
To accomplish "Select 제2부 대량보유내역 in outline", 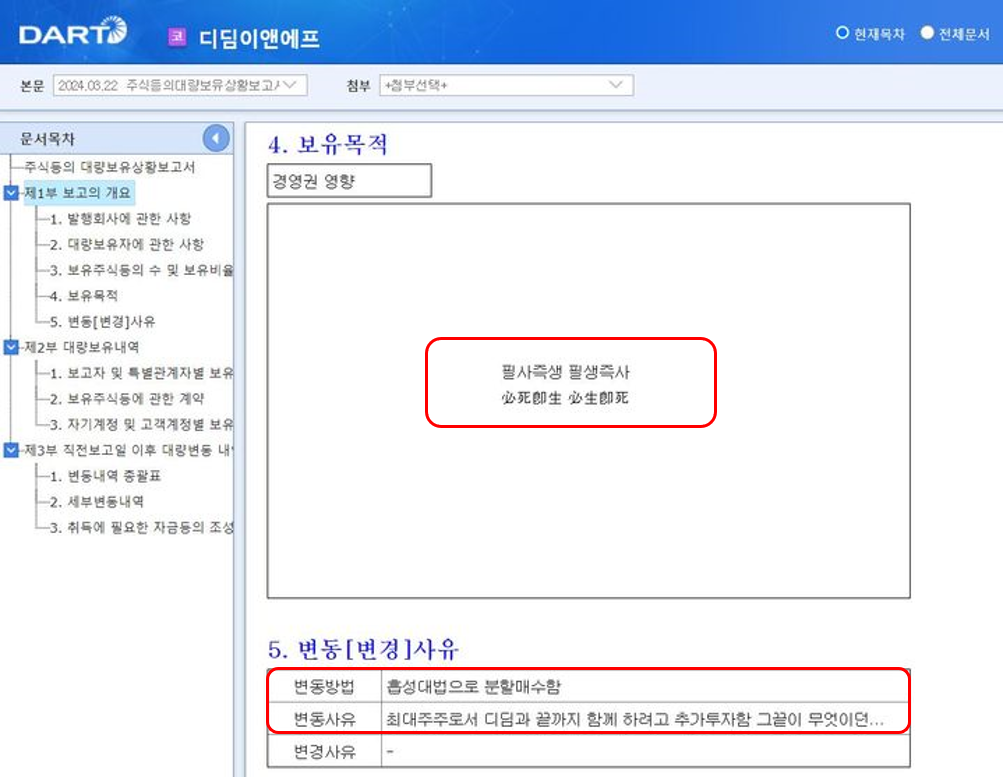I will tap(82, 347).
